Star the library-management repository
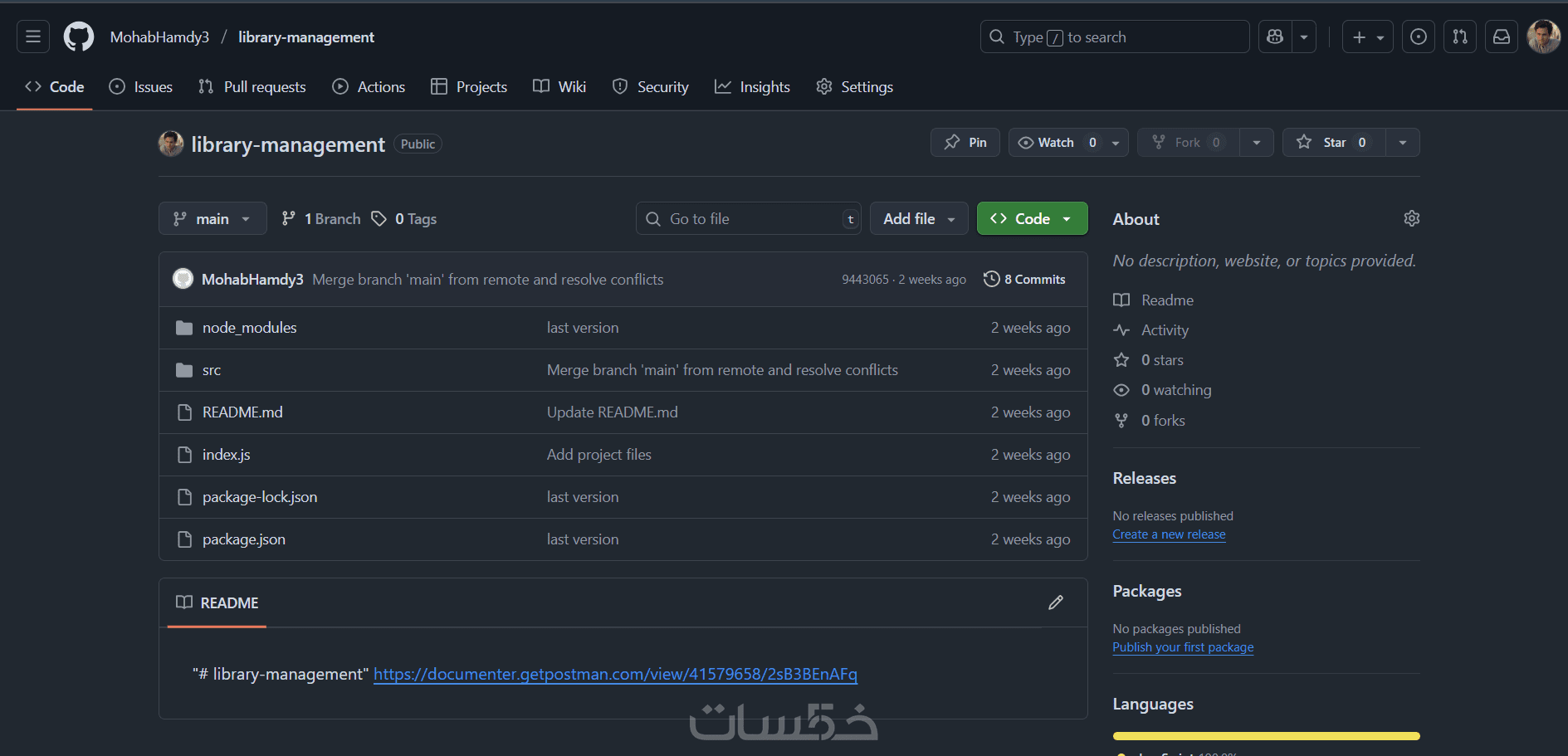Image resolution: width=1568 pixels, height=756 pixels. click(x=1334, y=143)
